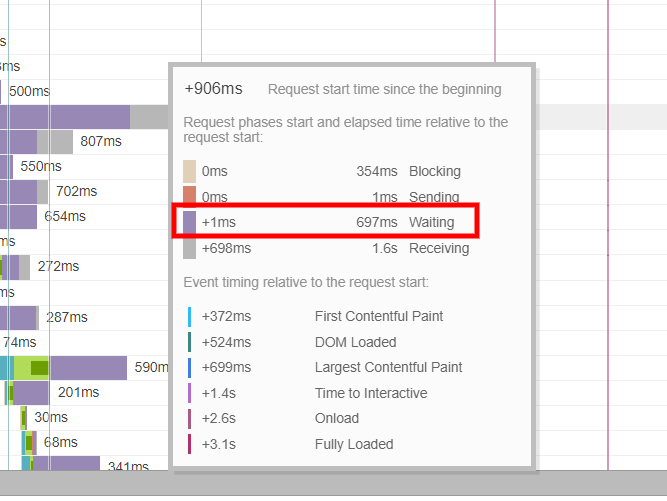Viewport: 667px width, 501px height.
Task: Click the Largest Contentful Paint marker icon
Action: [190, 367]
